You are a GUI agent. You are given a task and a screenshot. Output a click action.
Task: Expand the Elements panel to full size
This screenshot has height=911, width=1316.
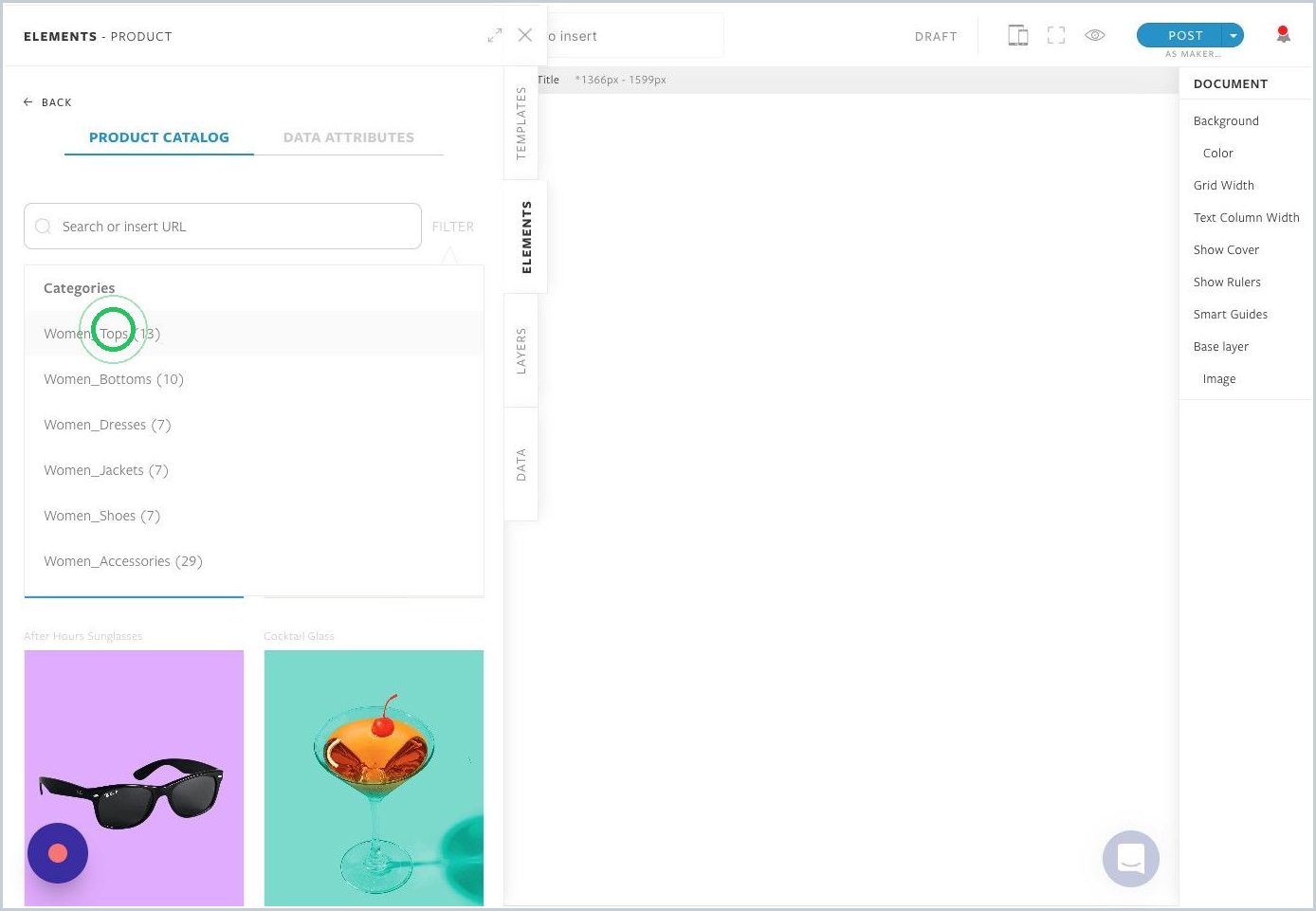[494, 35]
